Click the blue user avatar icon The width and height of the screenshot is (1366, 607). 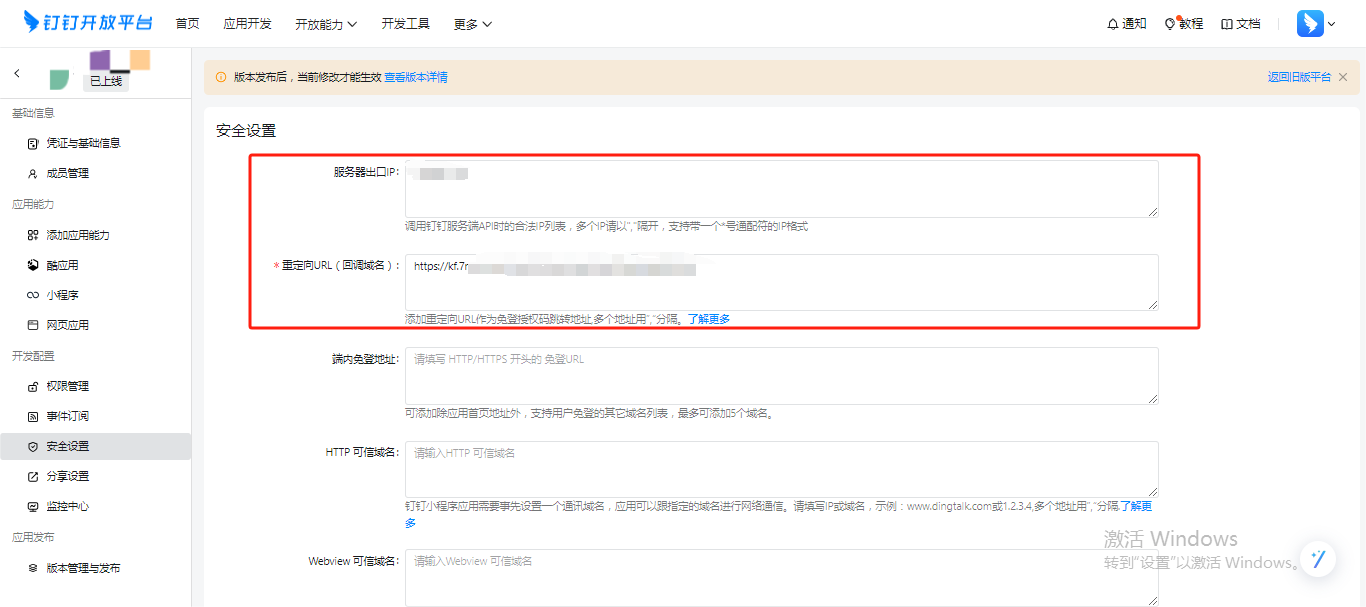[x=1310, y=24]
